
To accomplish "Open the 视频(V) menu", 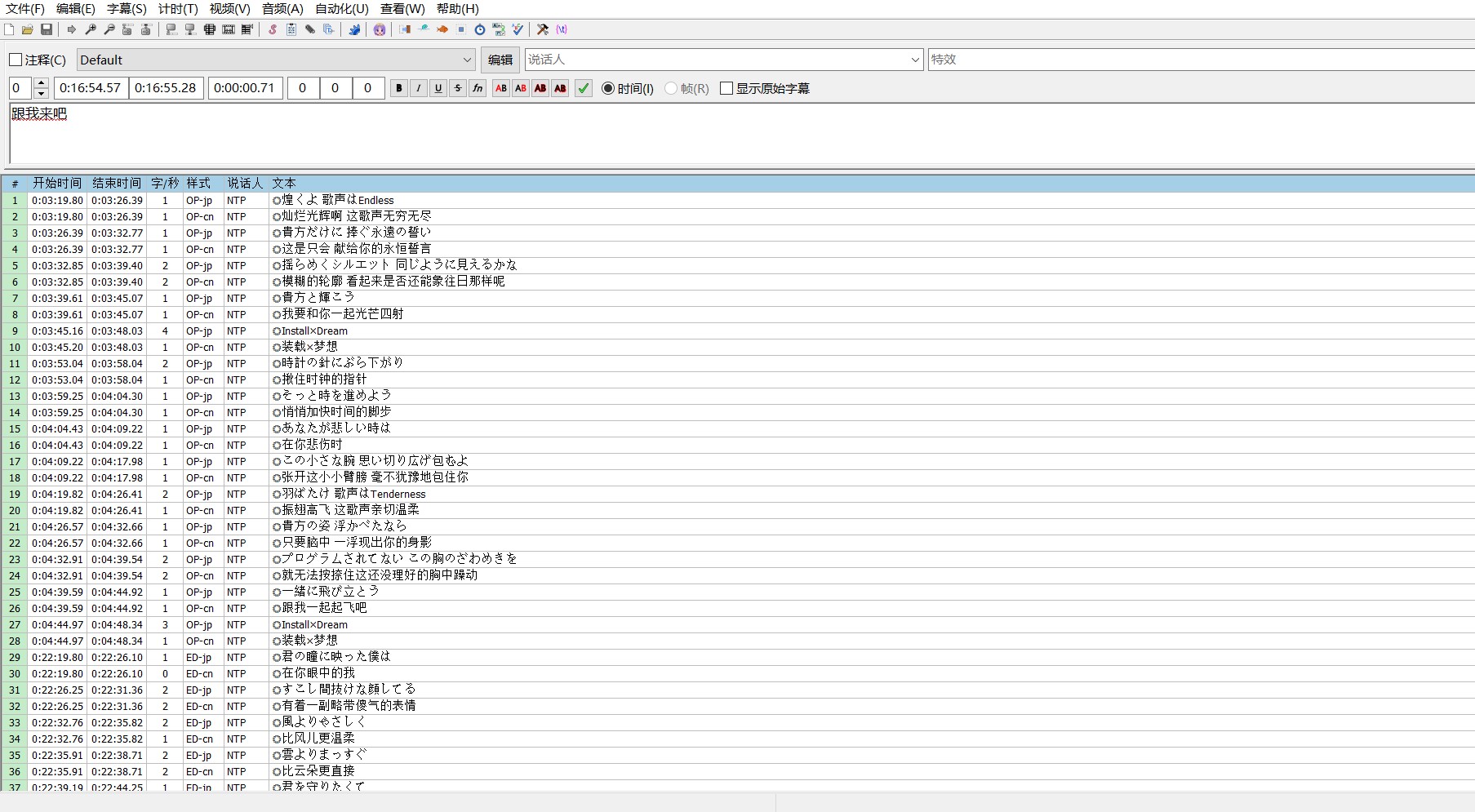I will [x=229, y=9].
